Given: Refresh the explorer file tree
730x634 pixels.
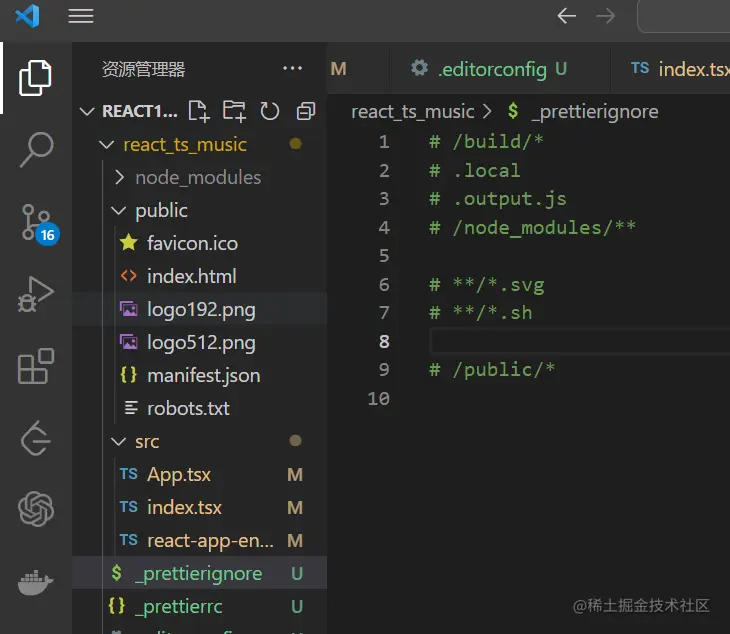Looking at the screenshot, I should 270,111.
